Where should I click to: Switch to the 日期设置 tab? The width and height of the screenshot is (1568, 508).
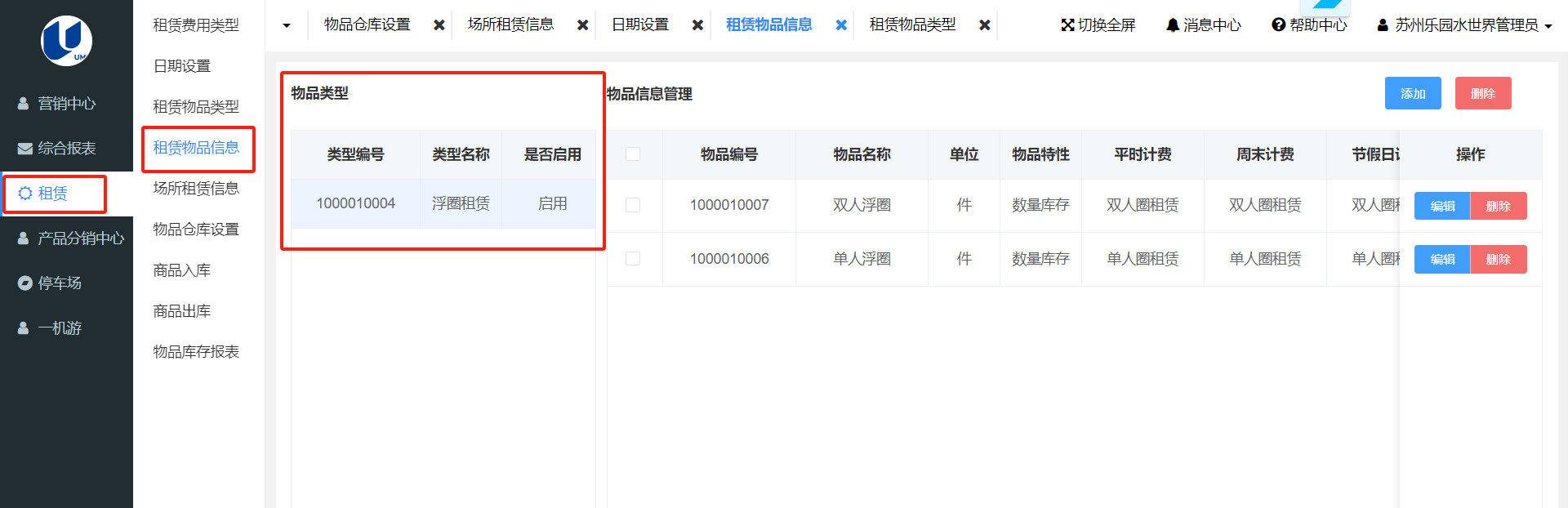point(640,25)
